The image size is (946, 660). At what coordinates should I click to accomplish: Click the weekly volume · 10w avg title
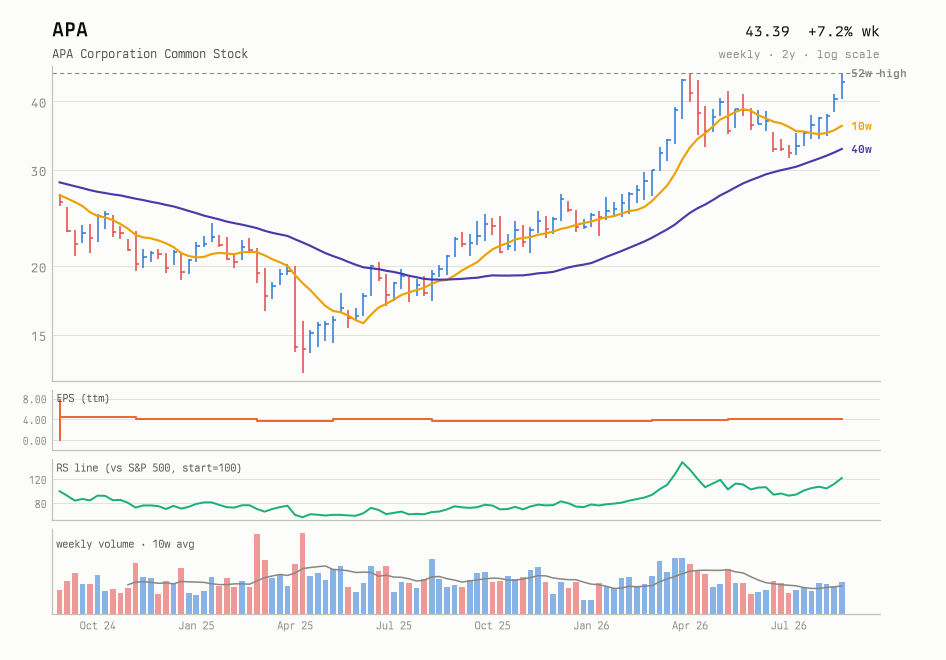tap(125, 544)
